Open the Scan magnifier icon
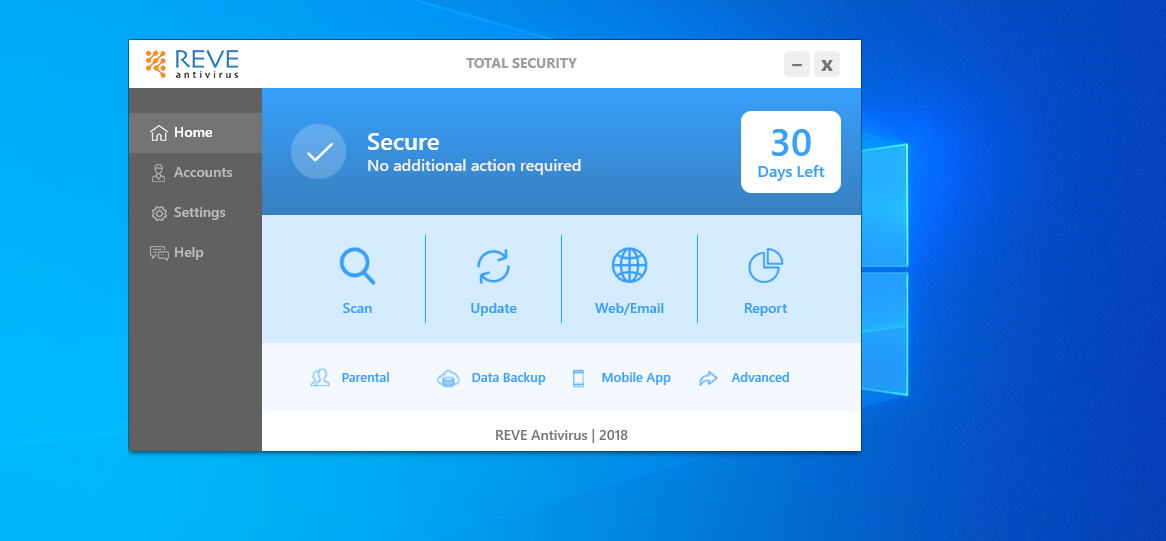 click(357, 266)
